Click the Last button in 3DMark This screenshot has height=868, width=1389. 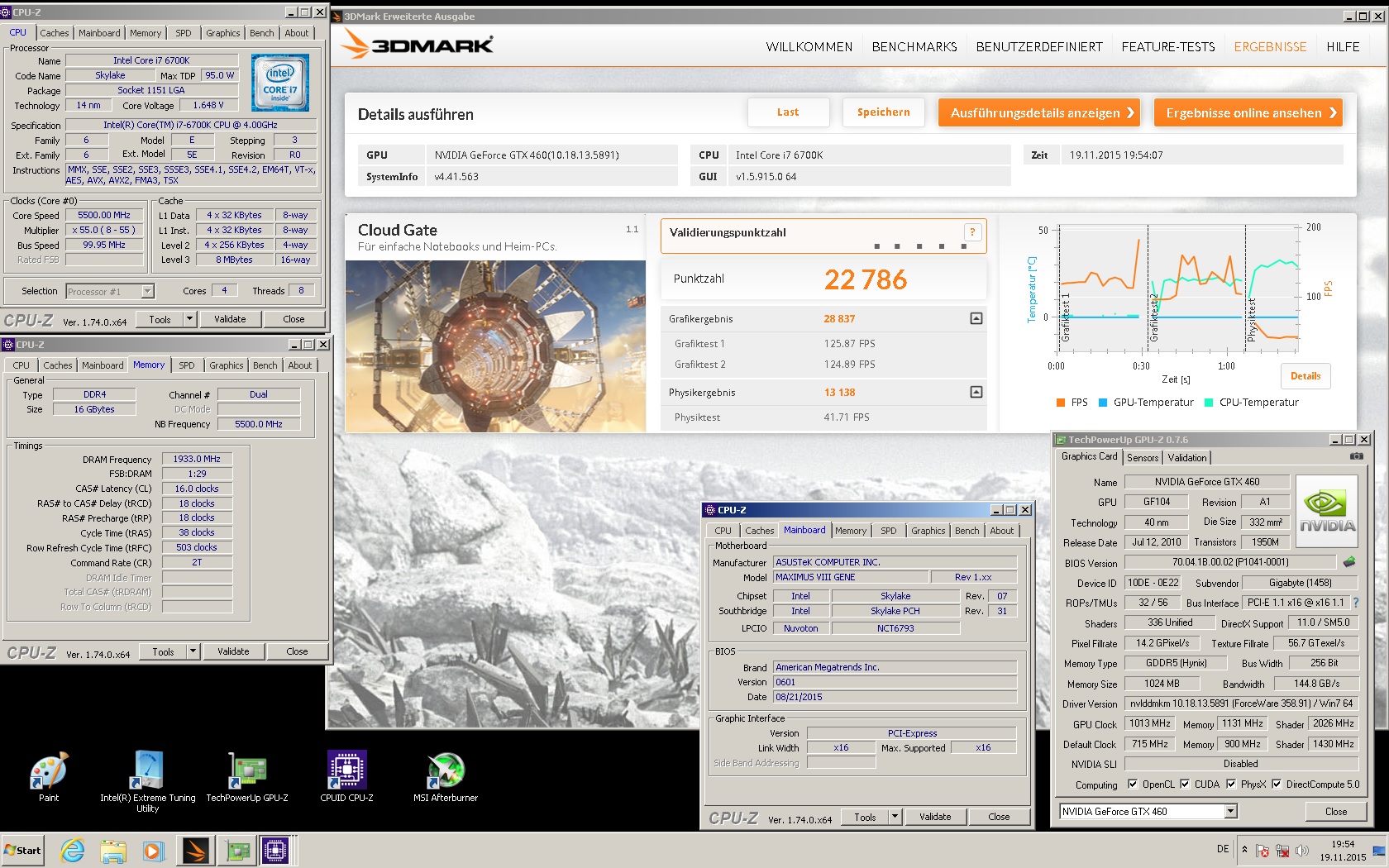788,112
